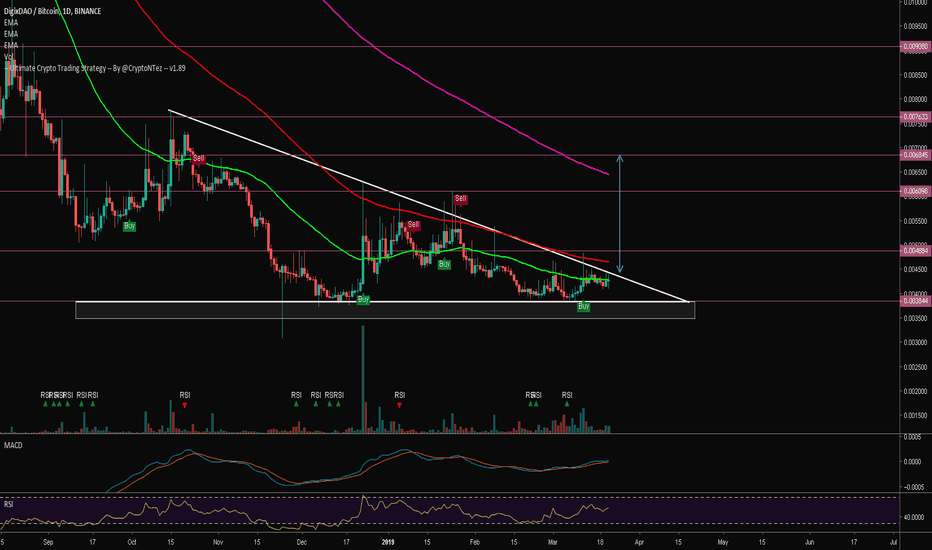Click the 0.002000 price axis value

pyautogui.click(x=915, y=391)
